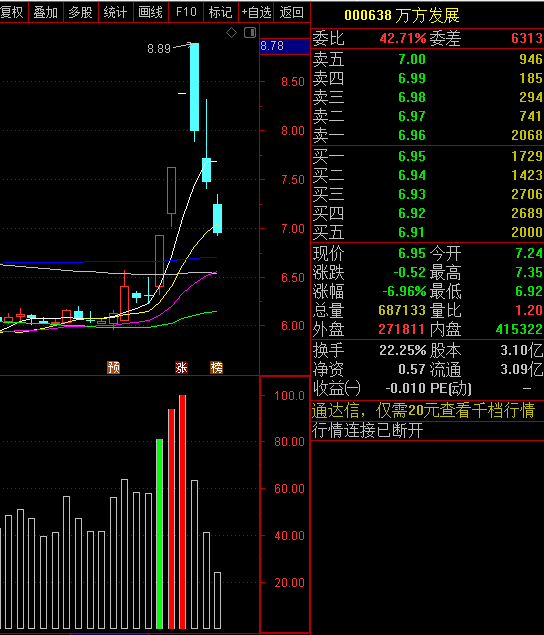544x635 pixels.
Task: Select the 买五 6.91 order row
Action: pyautogui.click(x=427, y=232)
